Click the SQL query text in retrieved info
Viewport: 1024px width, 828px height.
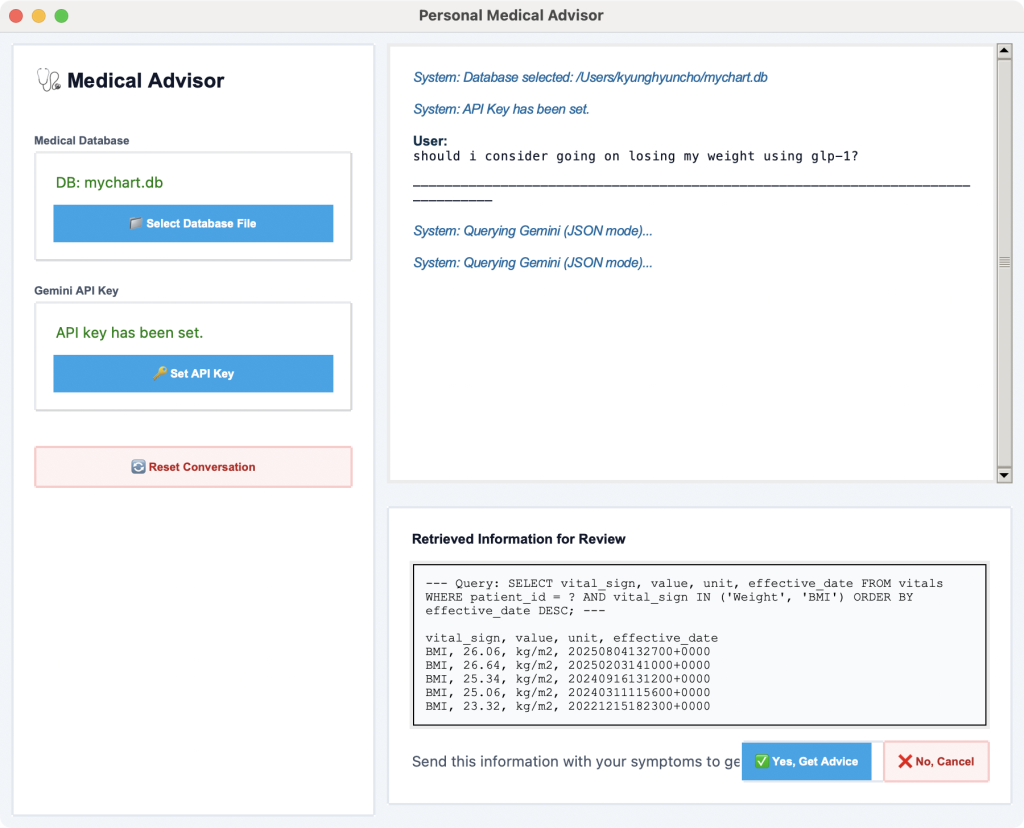684,596
